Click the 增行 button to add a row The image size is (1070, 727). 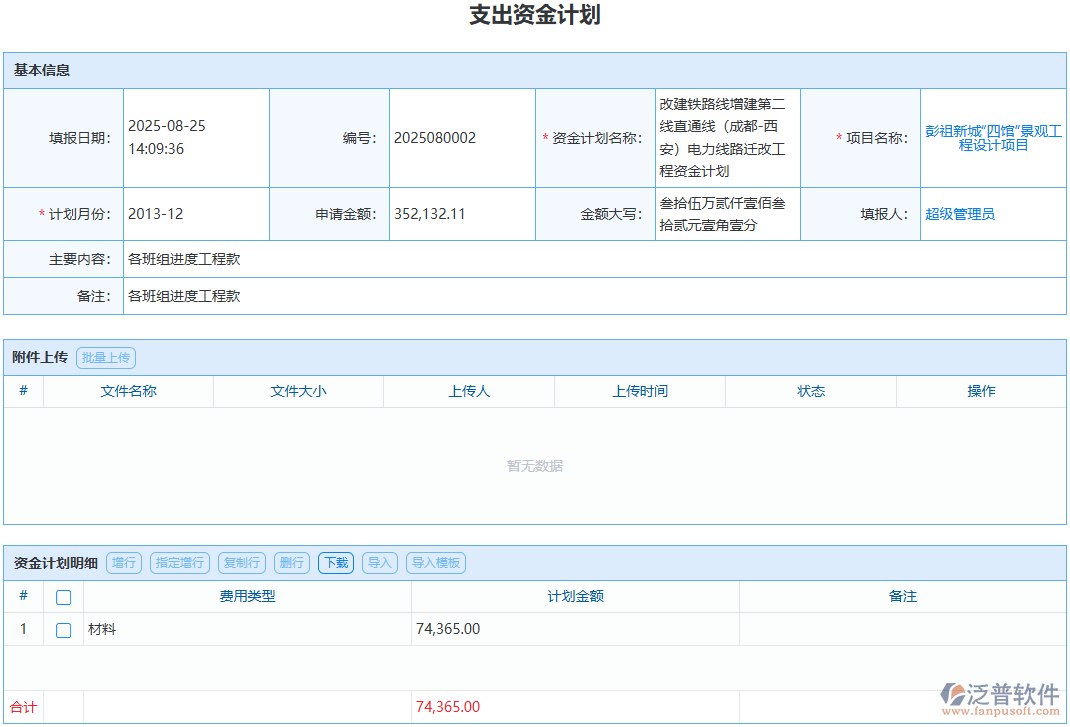pyautogui.click(x=123, y=562)
